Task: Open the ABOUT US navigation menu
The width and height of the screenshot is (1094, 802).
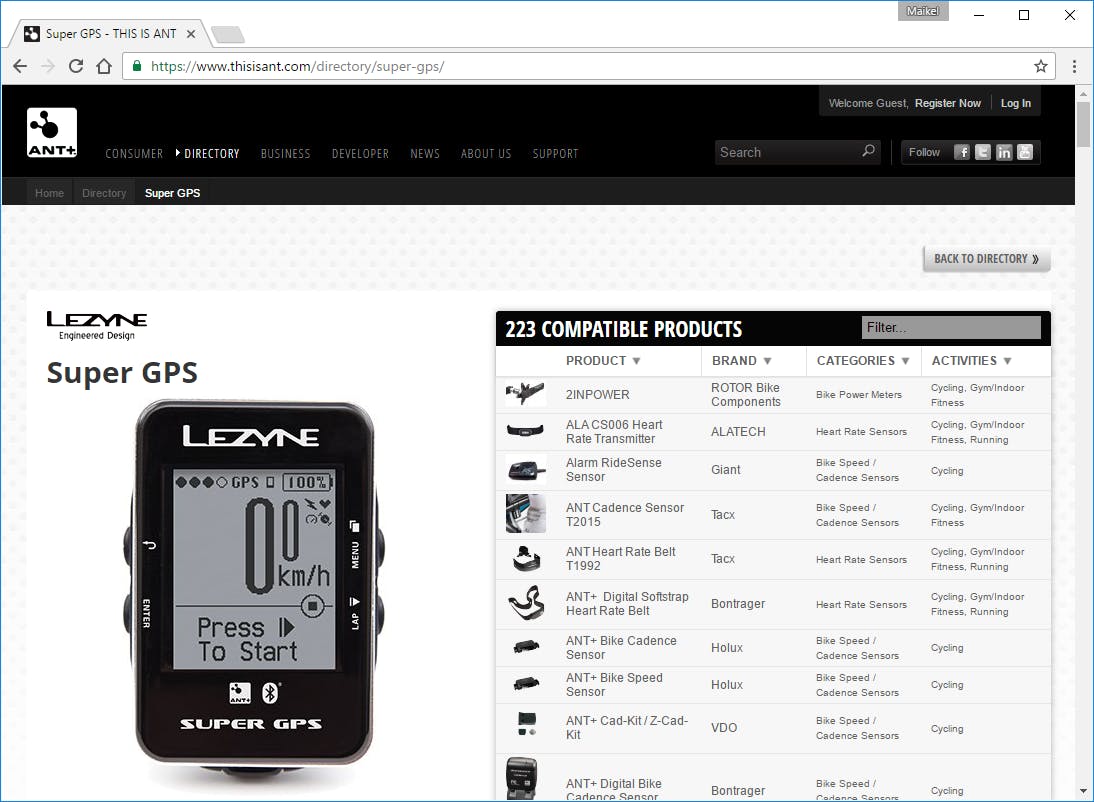Action: (x=486, y=154)
